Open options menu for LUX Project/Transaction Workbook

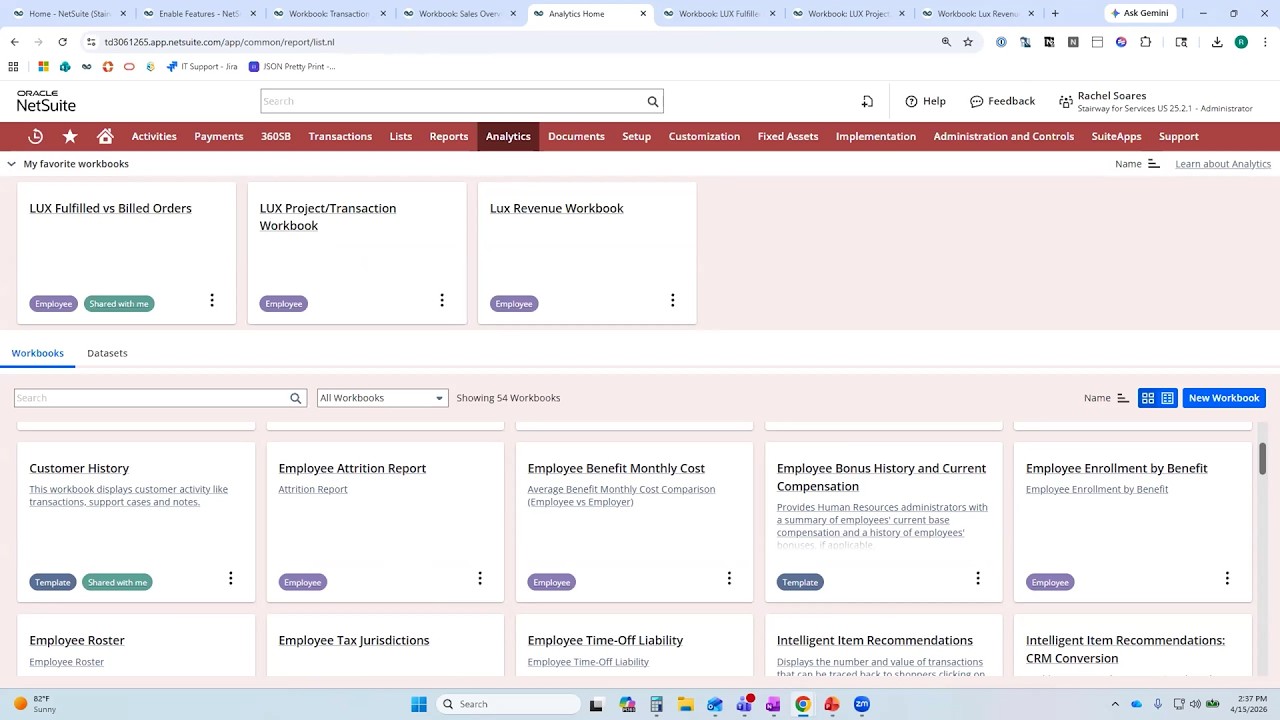point(442,300)
